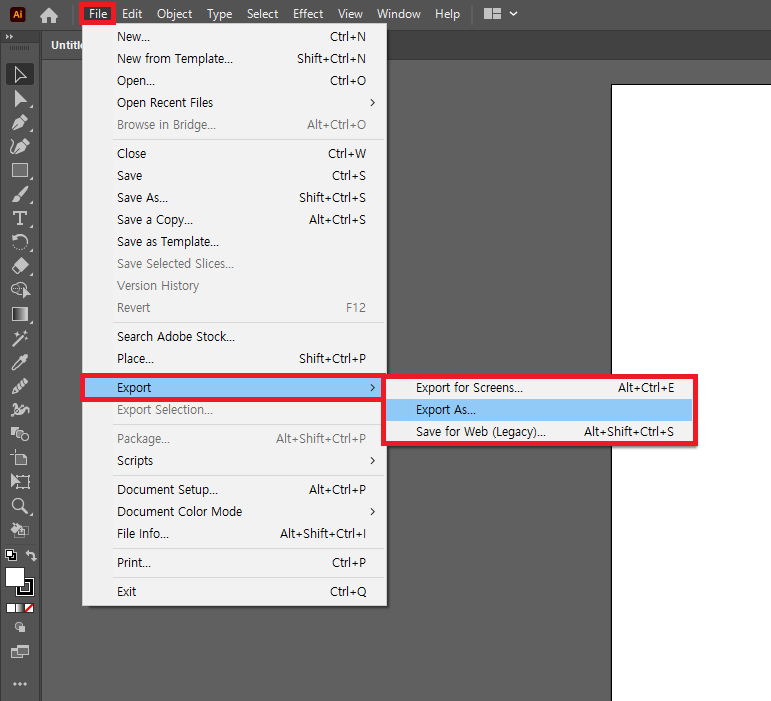771x701 pixels.
Task: Expand the toolbar double arrows
Action: tap(9, 37)
